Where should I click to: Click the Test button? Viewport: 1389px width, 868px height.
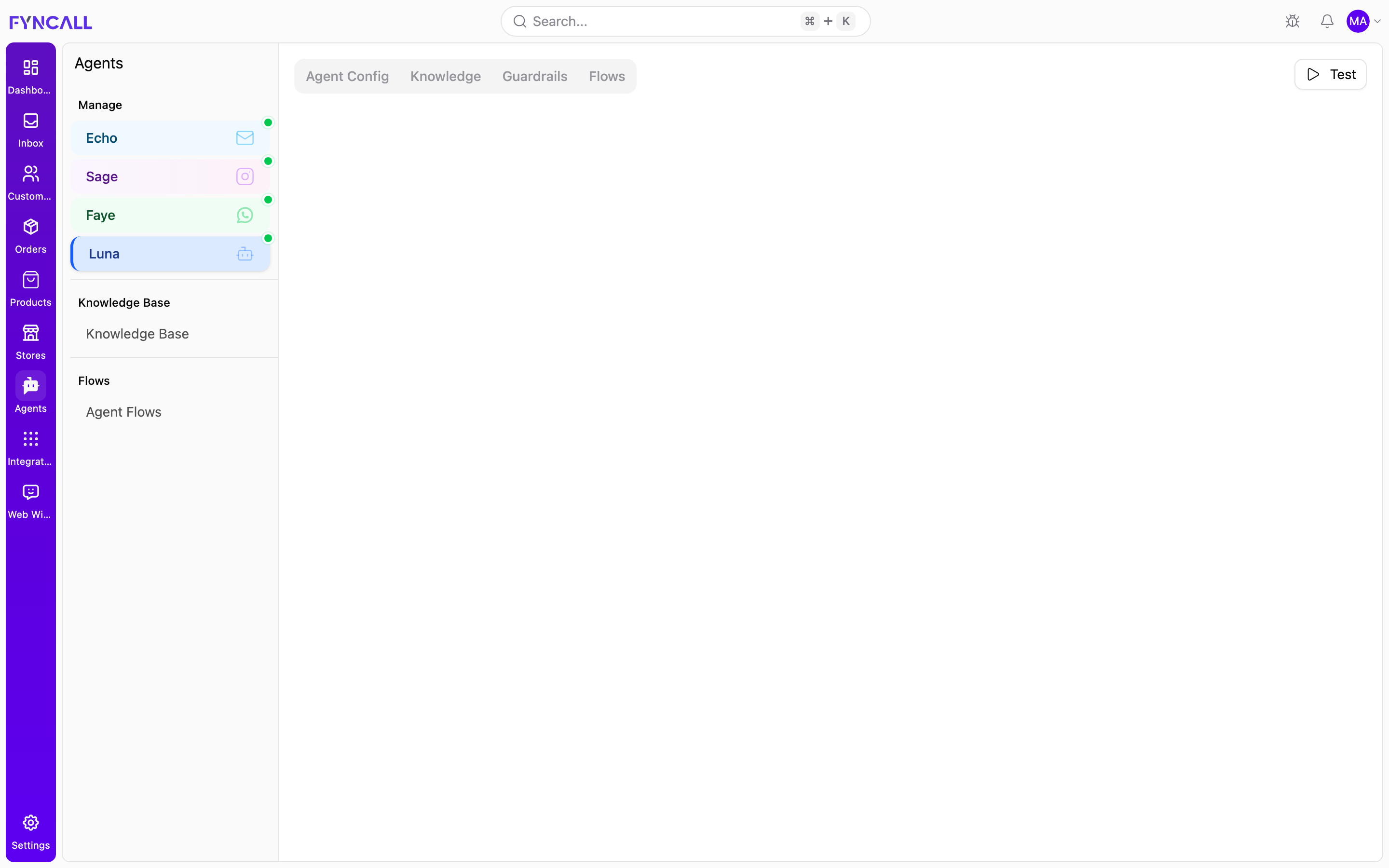[1331, 74]
